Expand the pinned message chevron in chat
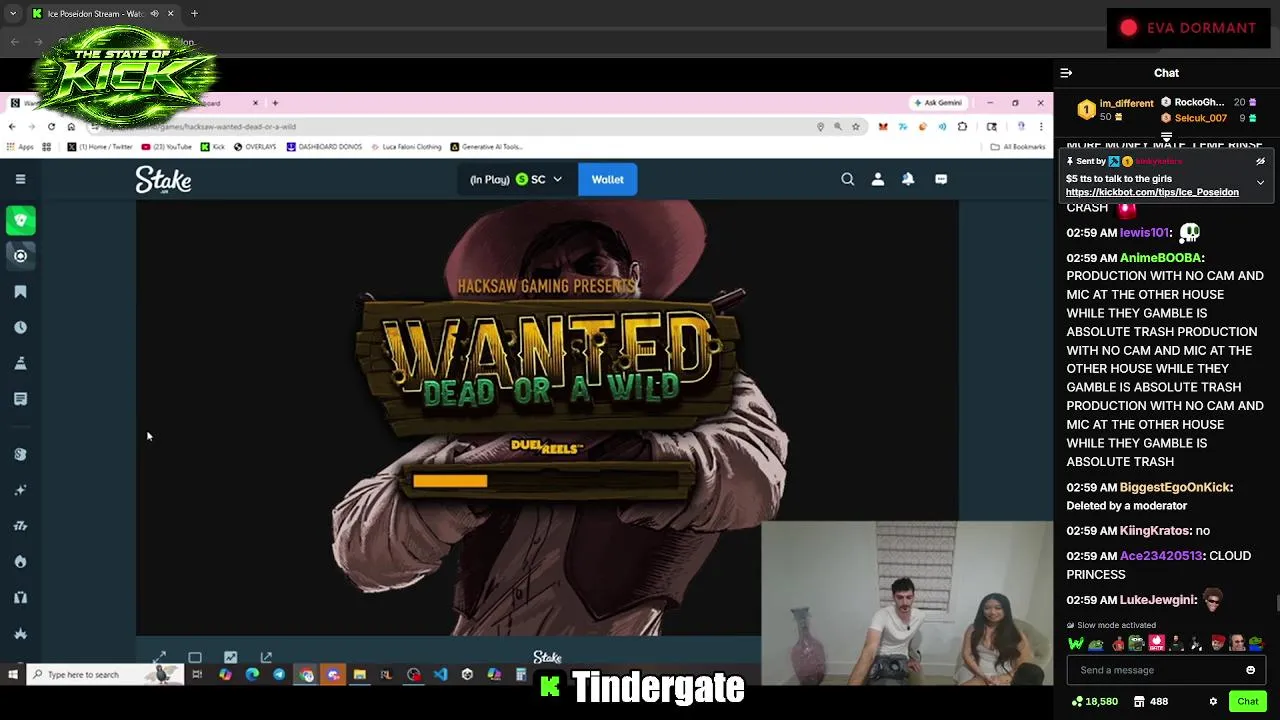Screen dimensions: 1280x720 (1260, 183)
